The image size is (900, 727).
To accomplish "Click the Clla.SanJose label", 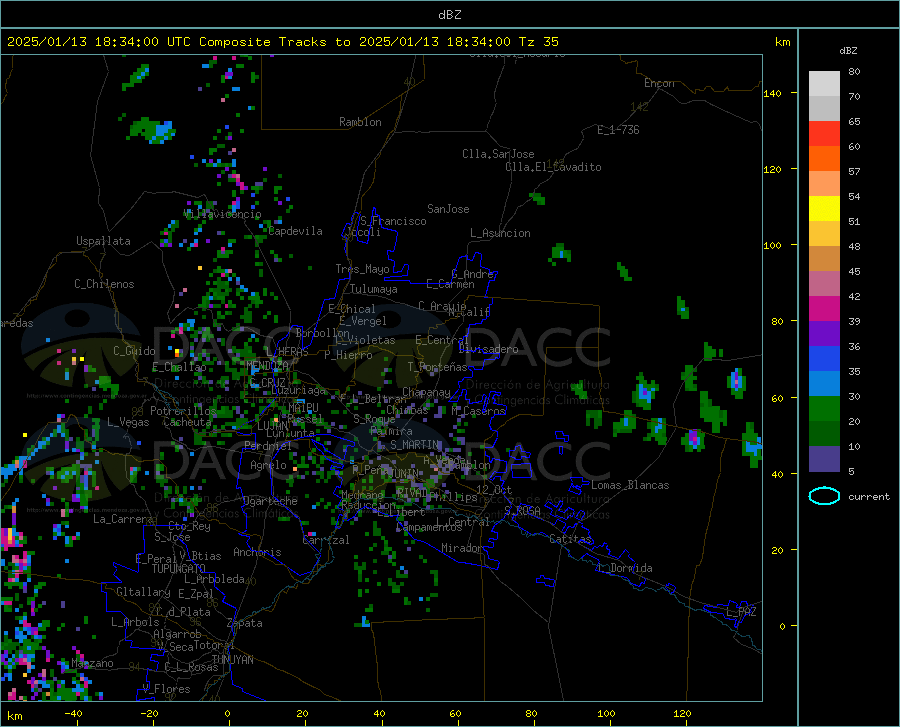I will [x=498, y=154].
